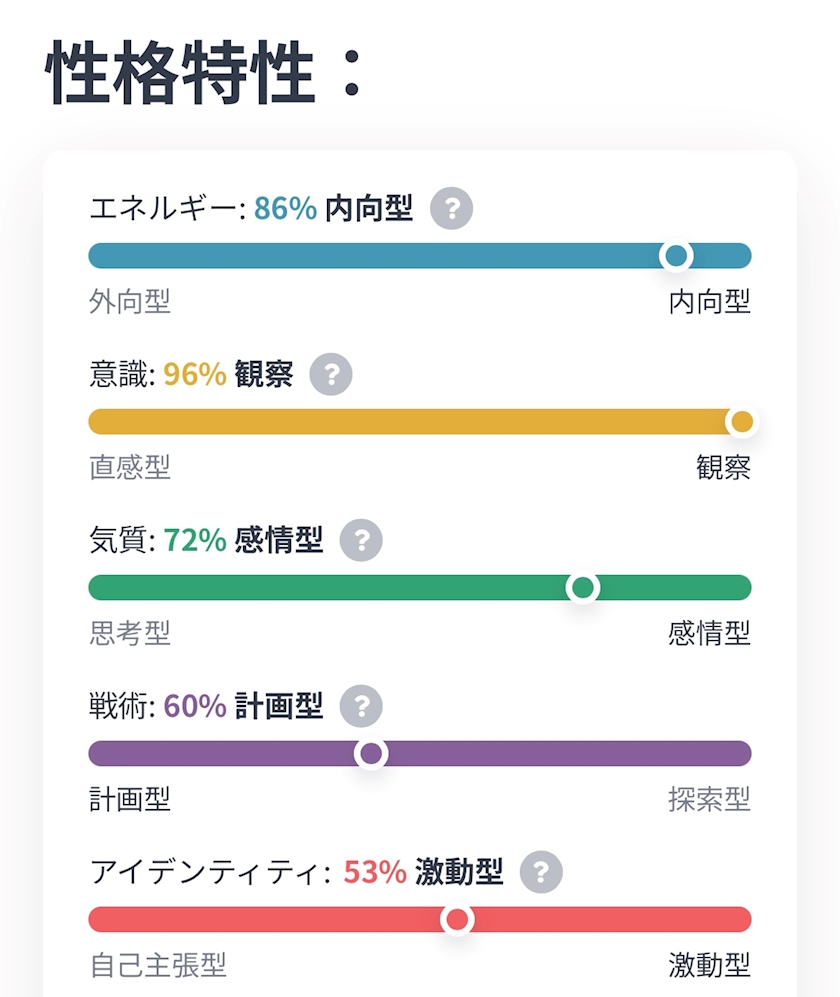Viewport: 840px width, 997px height.
Task: Click the 86% energy percentage text
Action: pos(286,209)
